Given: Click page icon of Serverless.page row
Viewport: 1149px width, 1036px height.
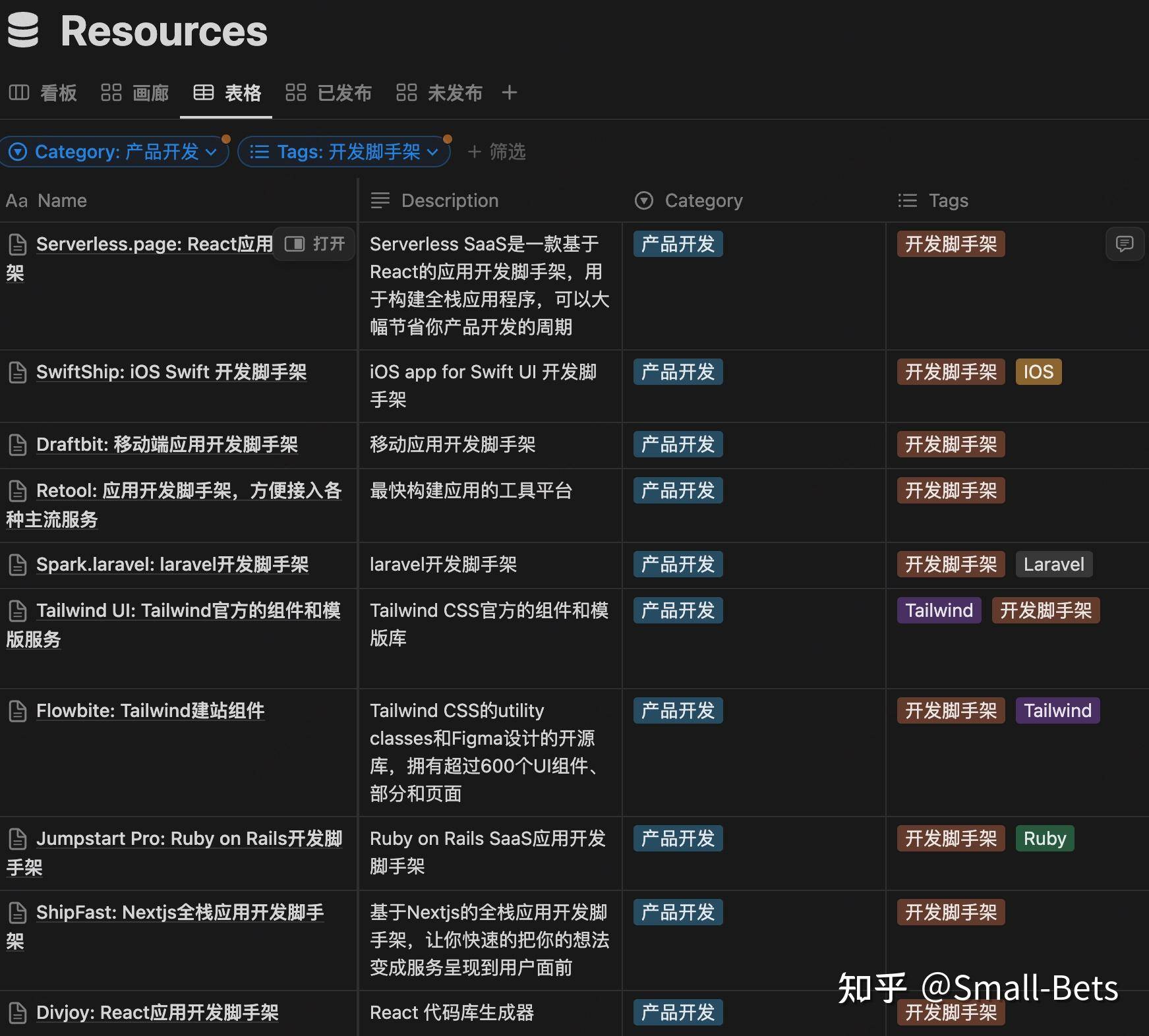Looking at the screenshot, I should click(x=18, y=245).
